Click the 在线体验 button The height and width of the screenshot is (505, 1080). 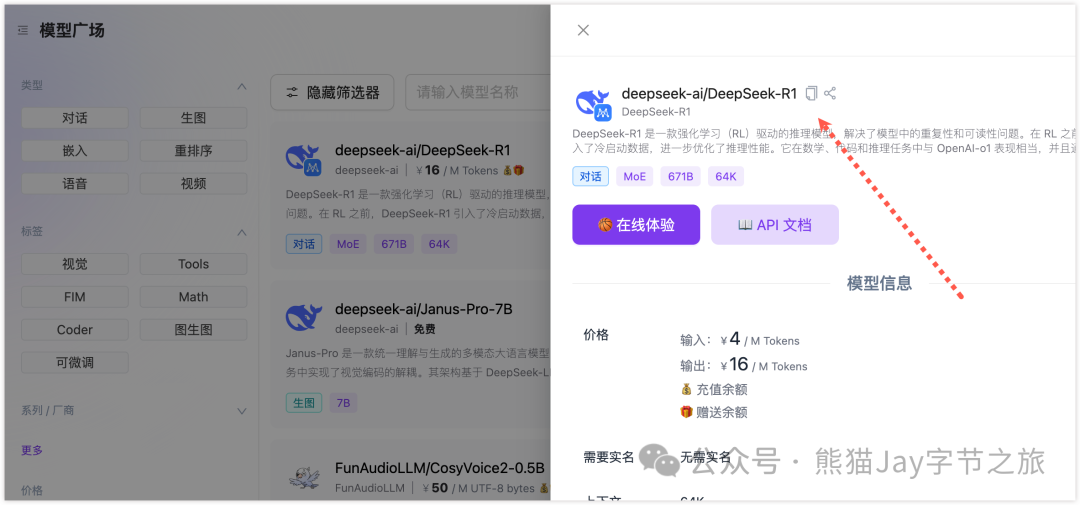pyautogui.click(x=636, y=225)
